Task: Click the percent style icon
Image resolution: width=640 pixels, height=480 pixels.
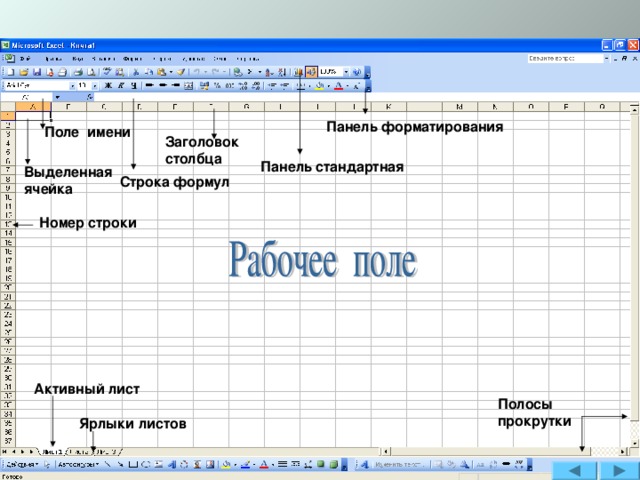Action: tap(217, 86)
